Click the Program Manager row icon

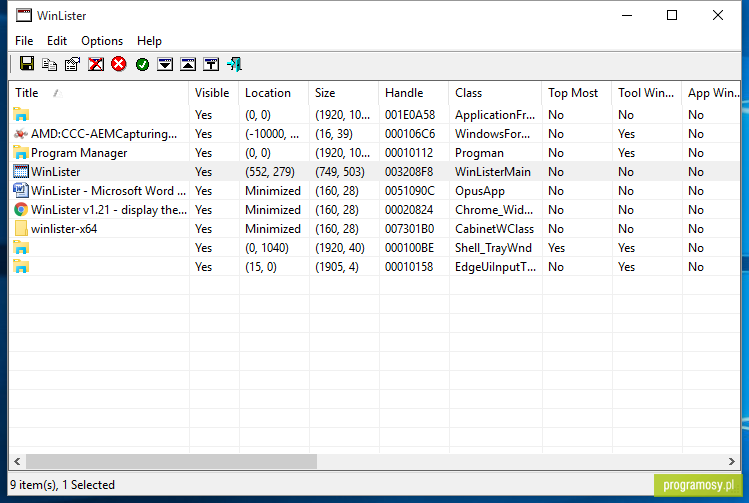point(21,153)
